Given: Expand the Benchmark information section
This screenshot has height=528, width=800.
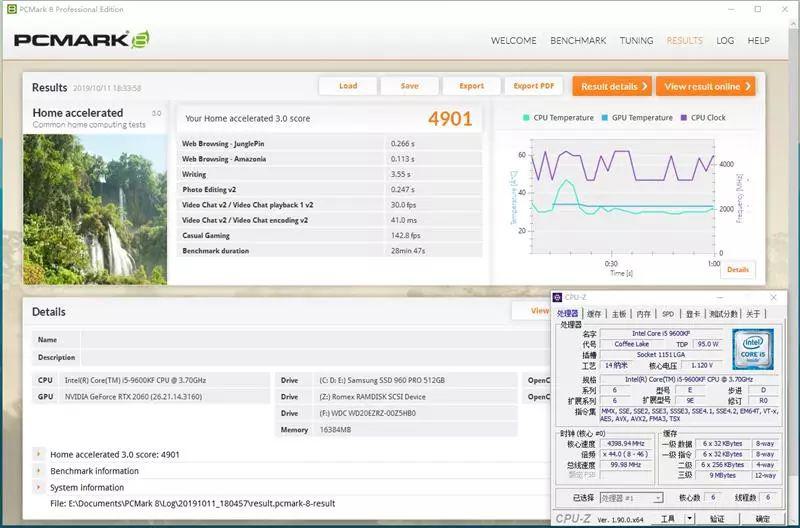Looking at the screenshot, I should 38,470.
